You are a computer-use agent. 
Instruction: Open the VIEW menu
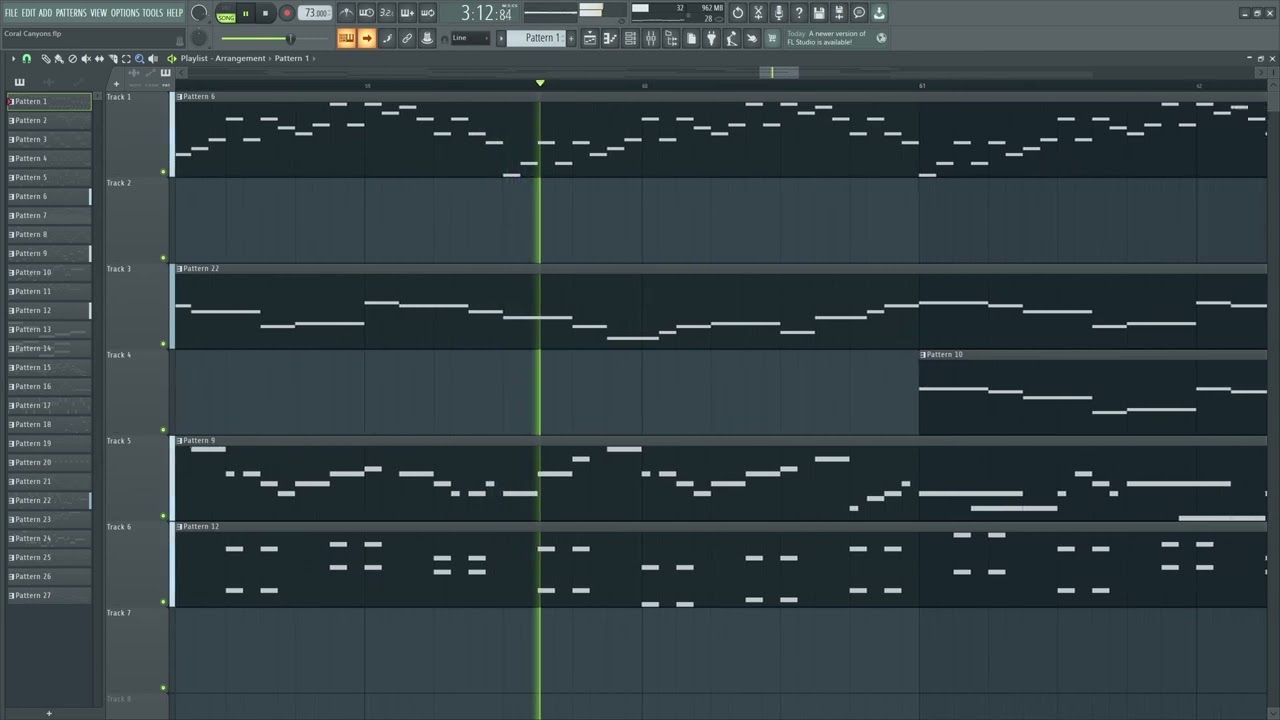pos(98,13)
